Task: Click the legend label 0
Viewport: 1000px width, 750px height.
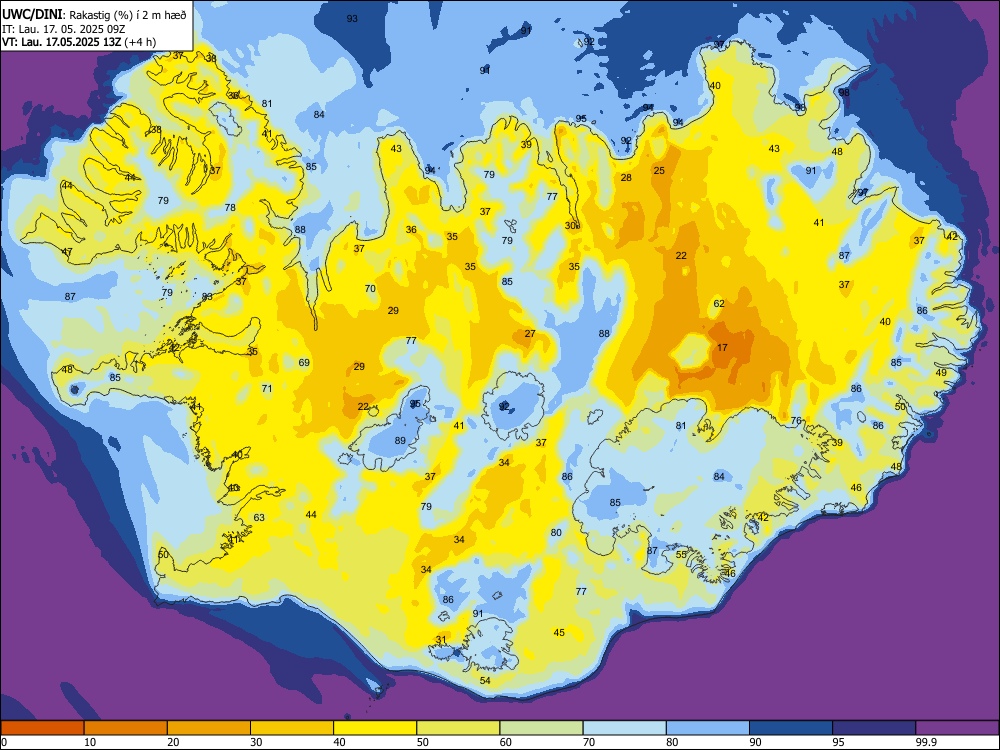Action: [x=4, y=742]
